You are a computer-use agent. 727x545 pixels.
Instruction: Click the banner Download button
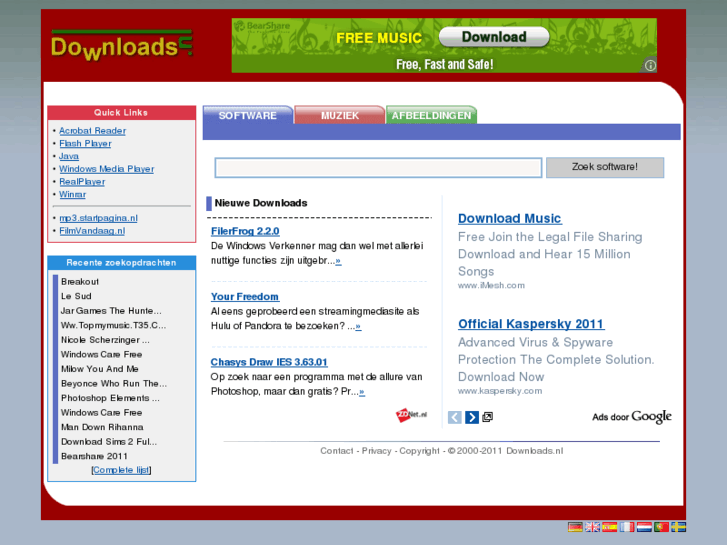(x=494, y=37)
